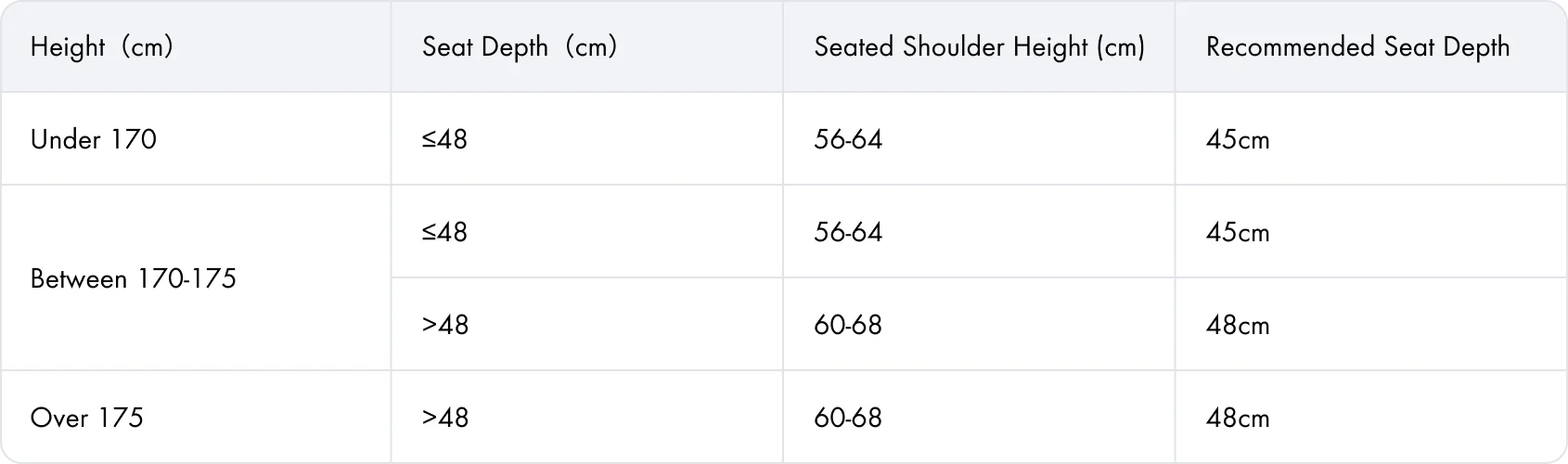Select ≤48 seat depth in Between 170-175 row
The image size is (1568, 464).
click(x=444, y=232)
